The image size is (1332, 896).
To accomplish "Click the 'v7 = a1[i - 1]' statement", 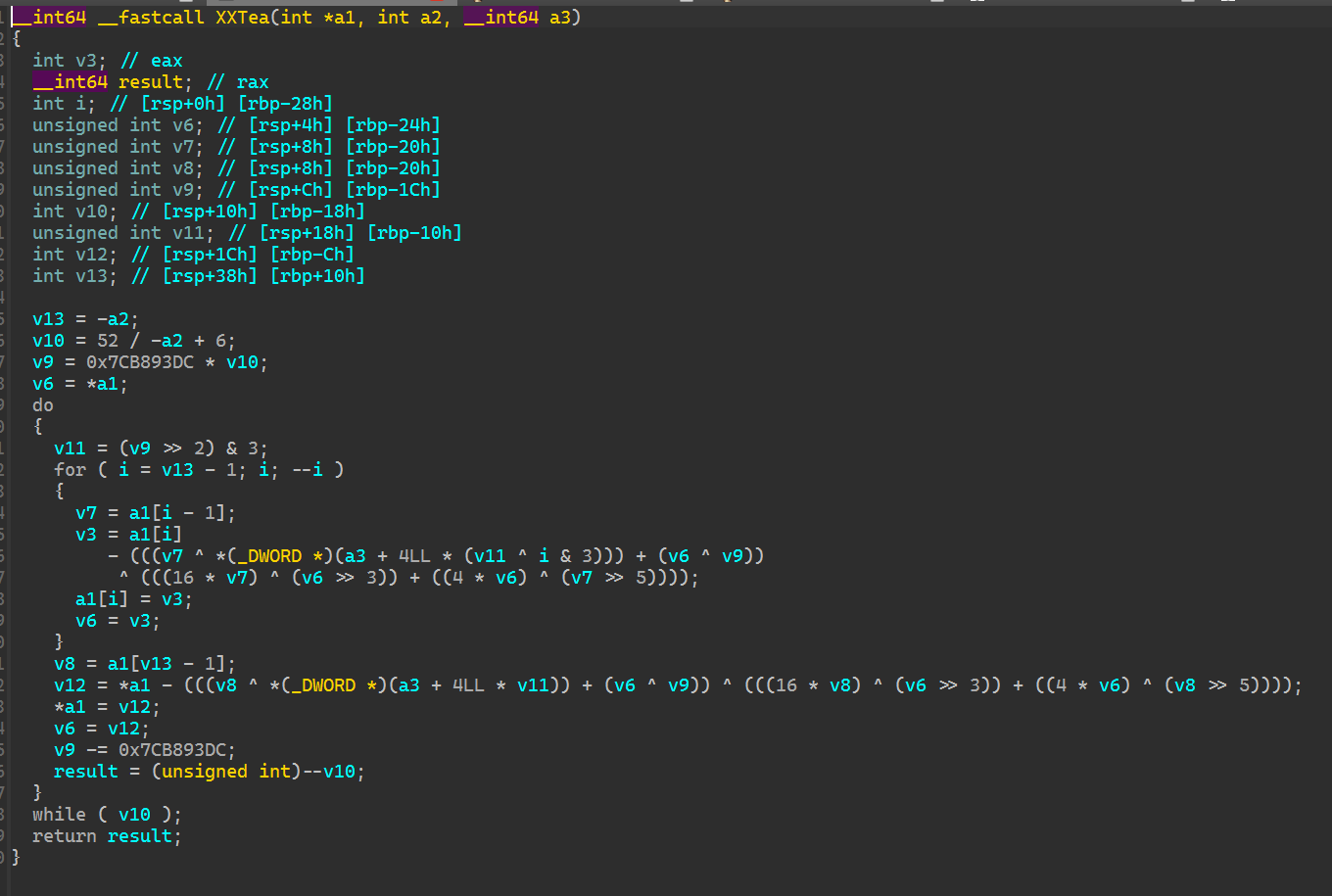I will click(x=155, y=513).
